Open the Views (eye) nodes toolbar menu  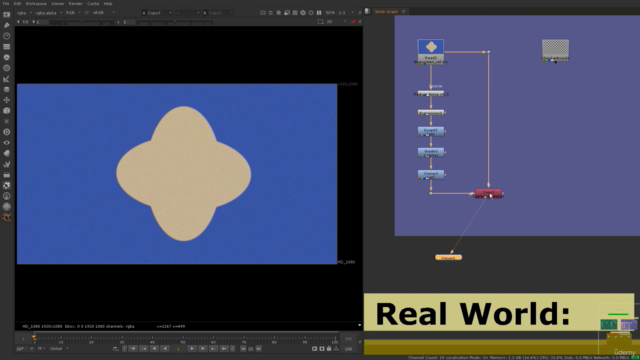7,143
